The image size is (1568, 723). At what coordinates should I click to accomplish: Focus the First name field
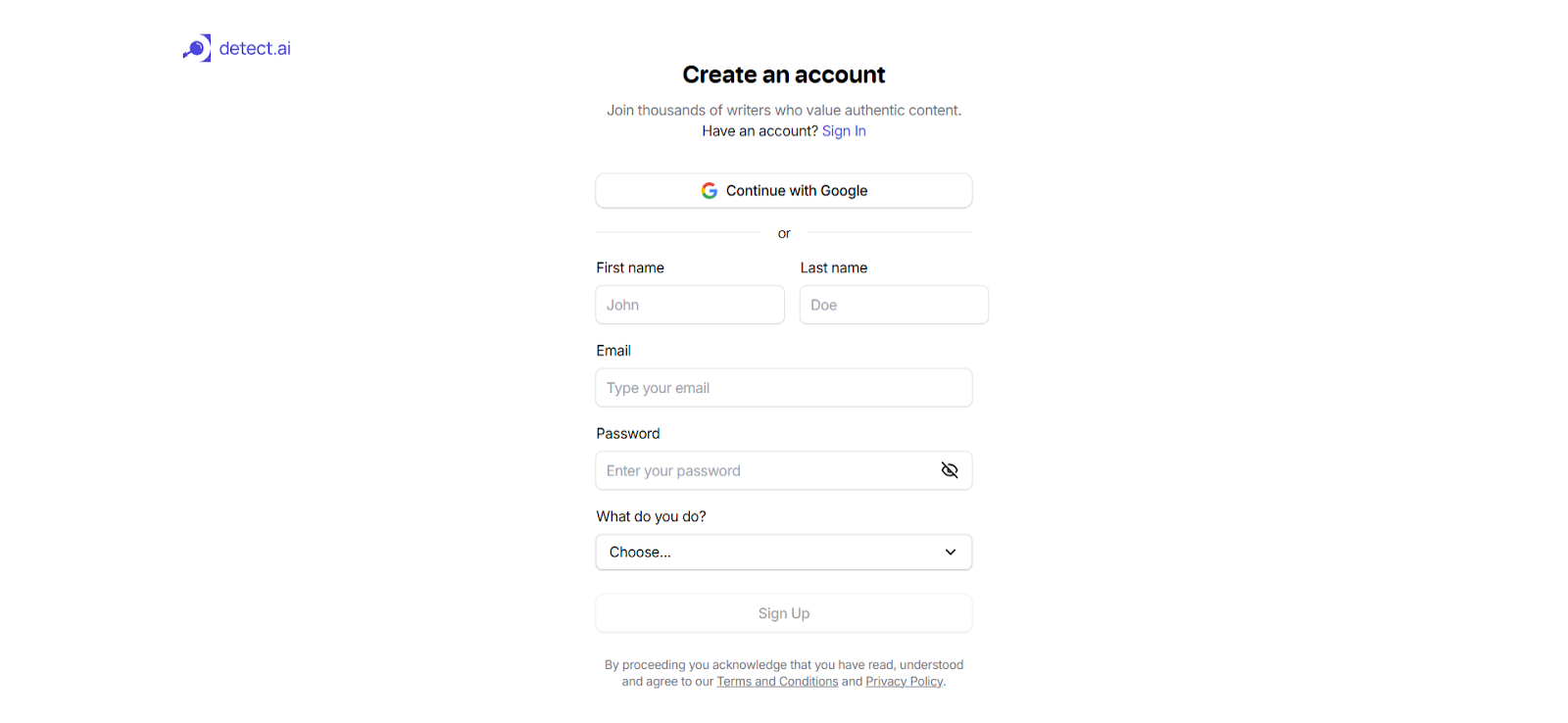click(x=690, y=305)
